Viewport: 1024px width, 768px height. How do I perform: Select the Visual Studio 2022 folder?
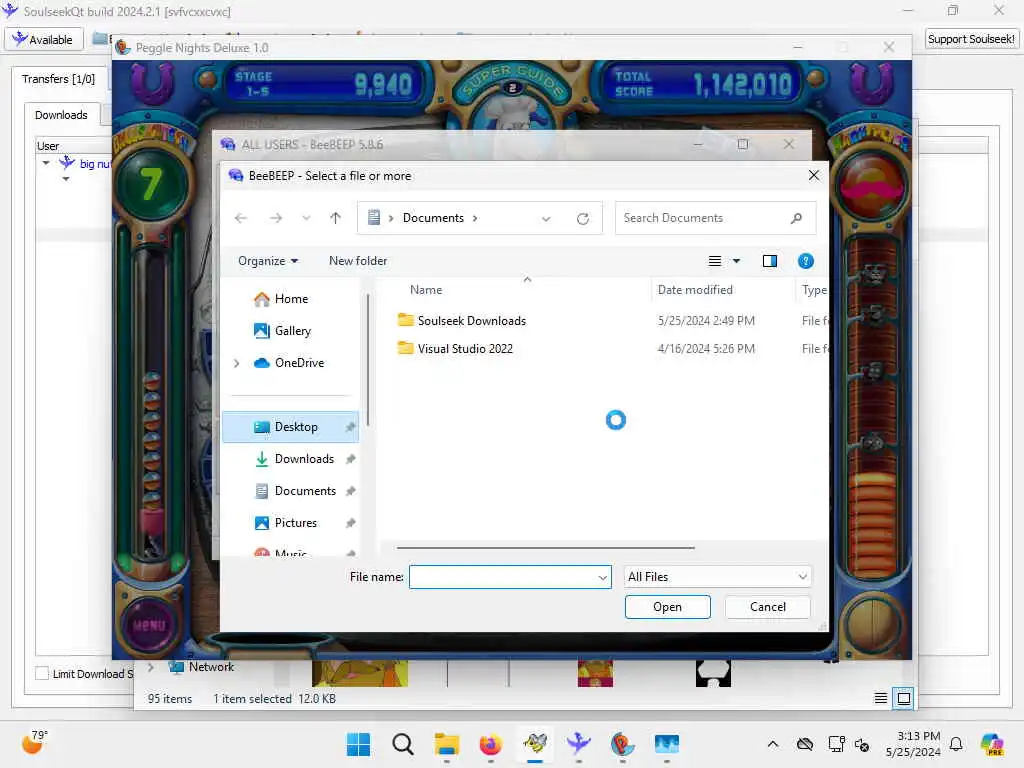tap(465, 349)
